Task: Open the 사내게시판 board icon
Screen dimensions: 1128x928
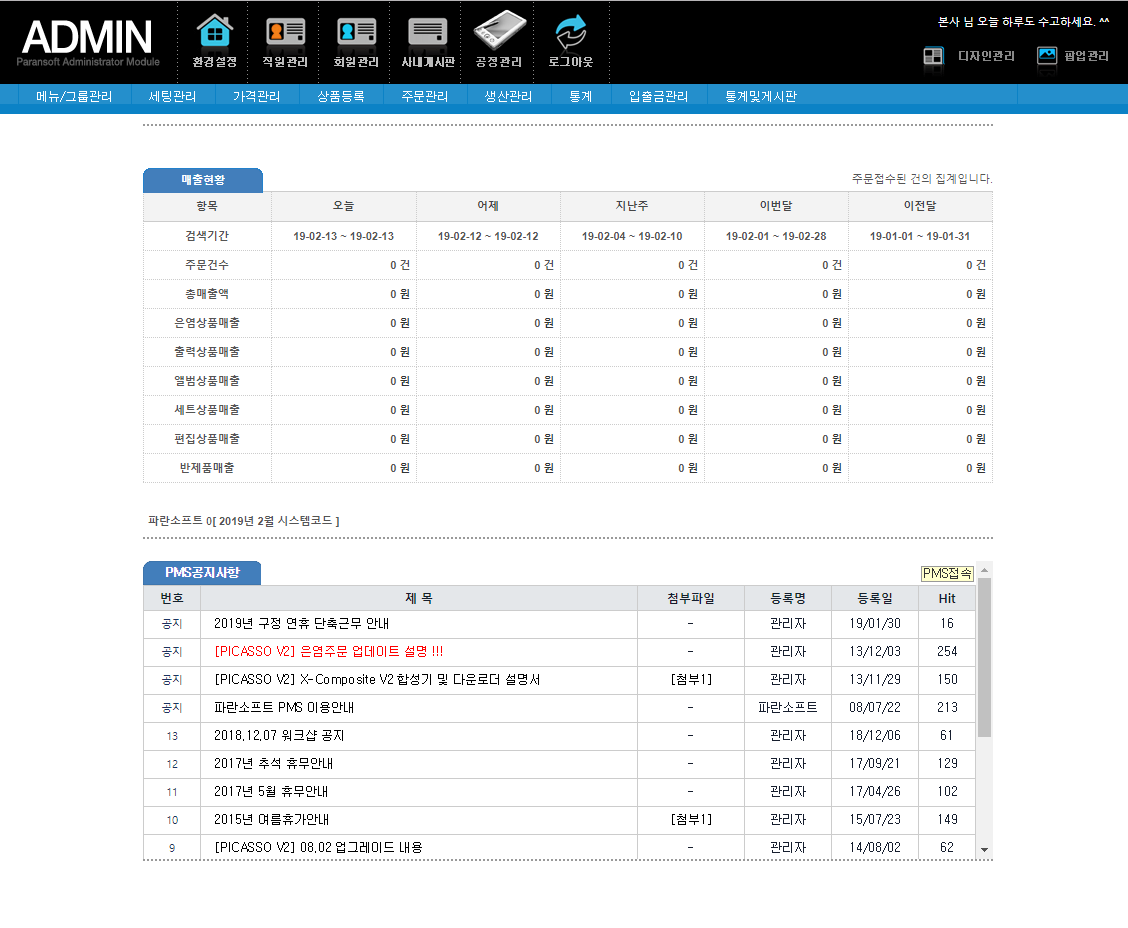Action: (x=428, y=32)
